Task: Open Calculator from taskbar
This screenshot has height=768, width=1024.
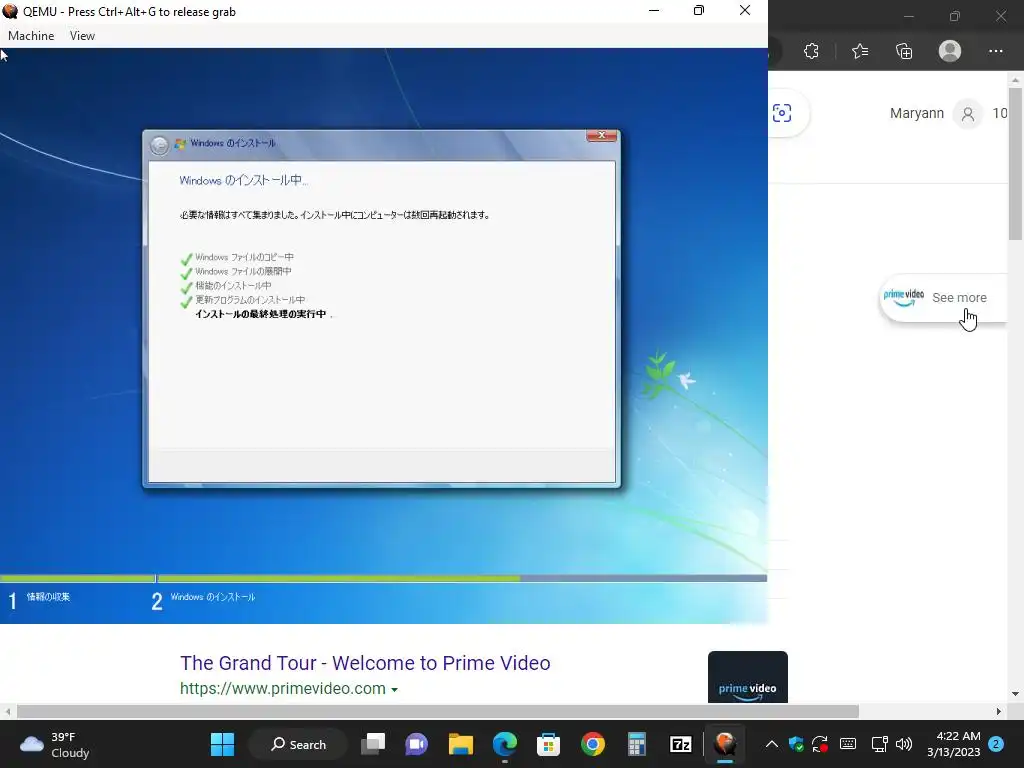Action: tap(636, 744)
